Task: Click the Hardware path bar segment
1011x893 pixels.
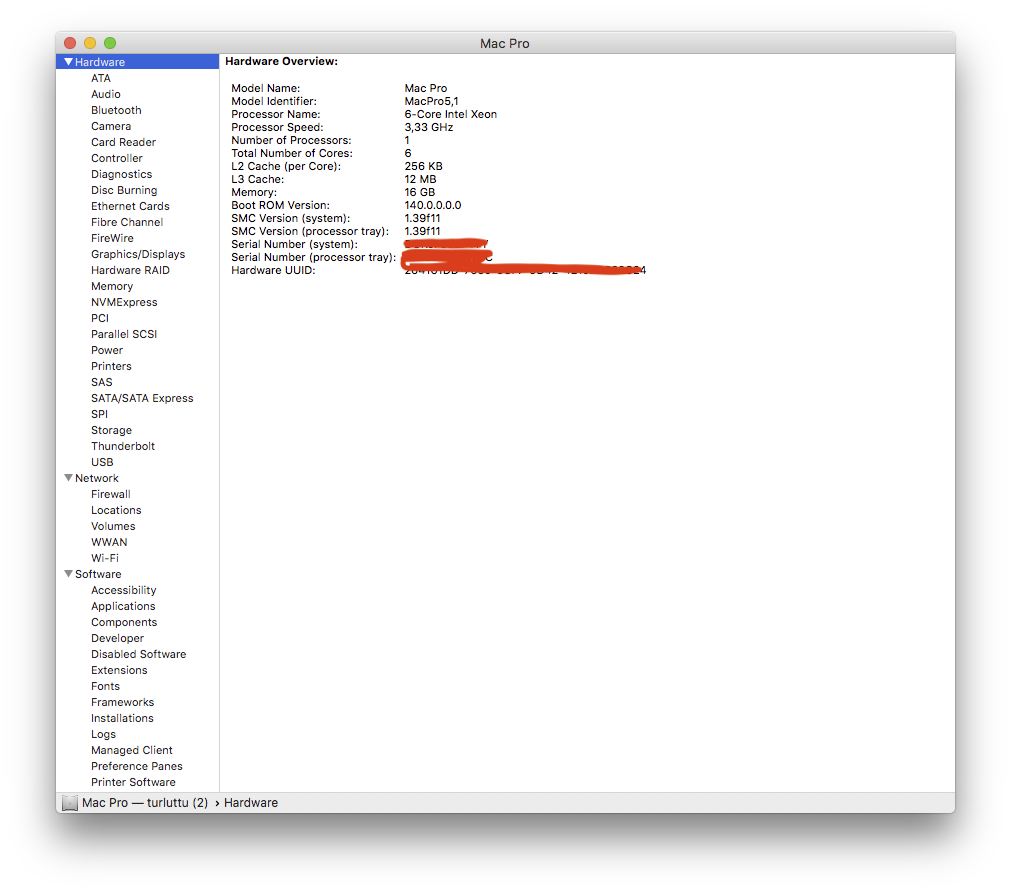Action: click(251, 803)
